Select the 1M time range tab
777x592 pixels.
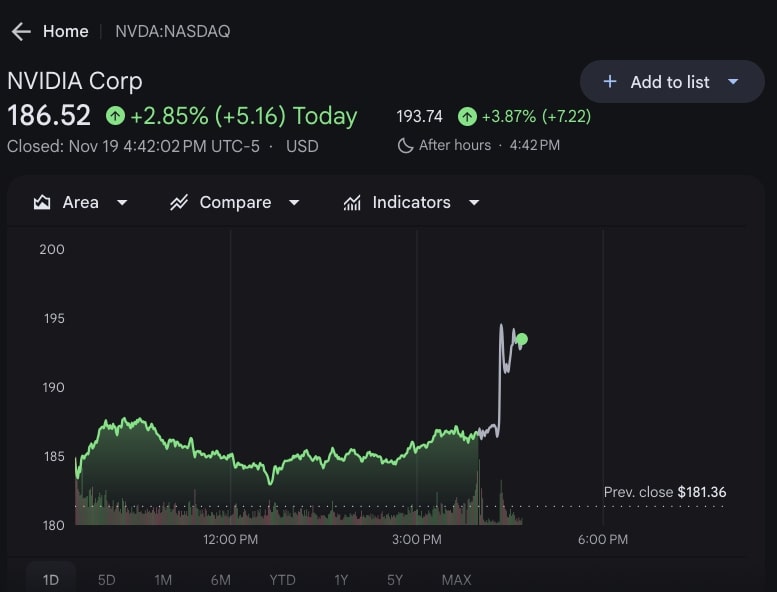pyautogui.click(x=163, y=580)
